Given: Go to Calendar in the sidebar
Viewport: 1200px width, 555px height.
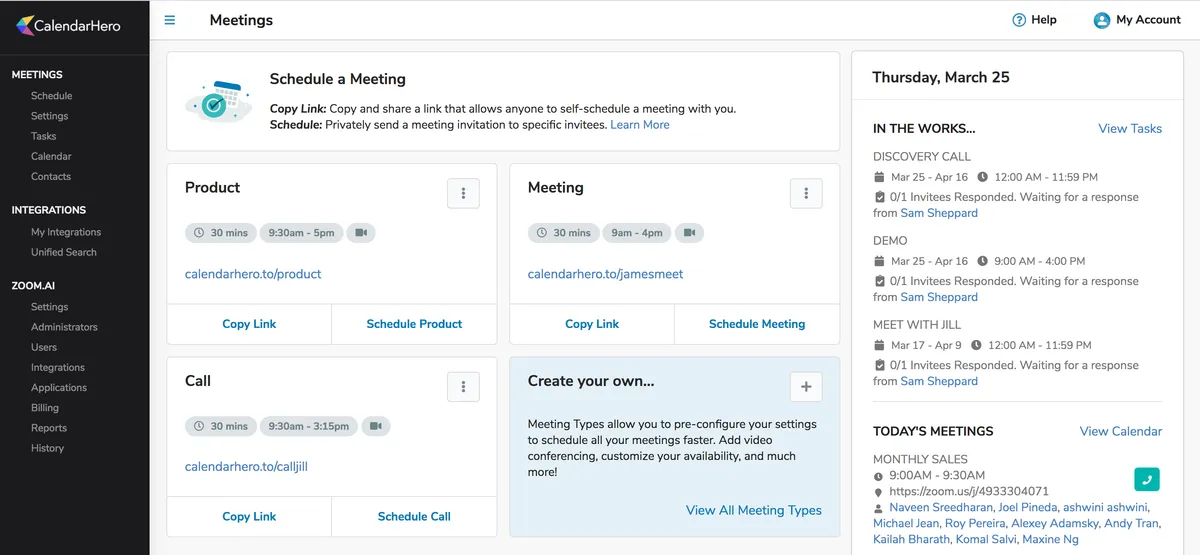Looking at the screenshot, I should pos(51,156).
